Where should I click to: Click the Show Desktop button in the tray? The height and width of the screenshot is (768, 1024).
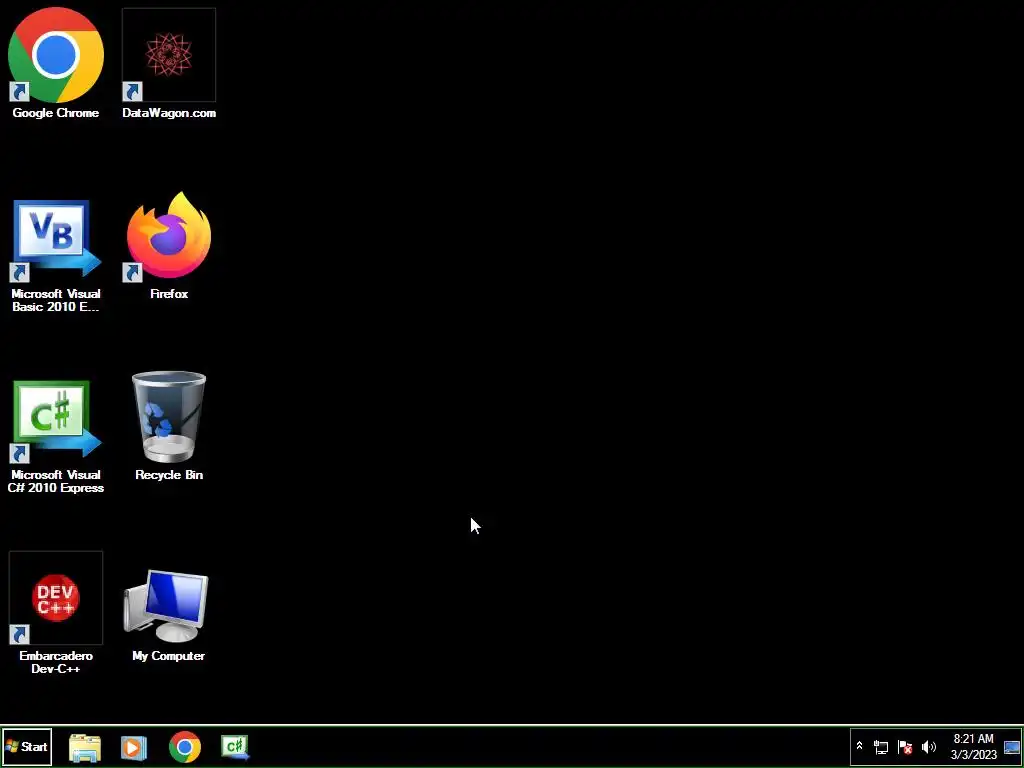coord(1012,746)
